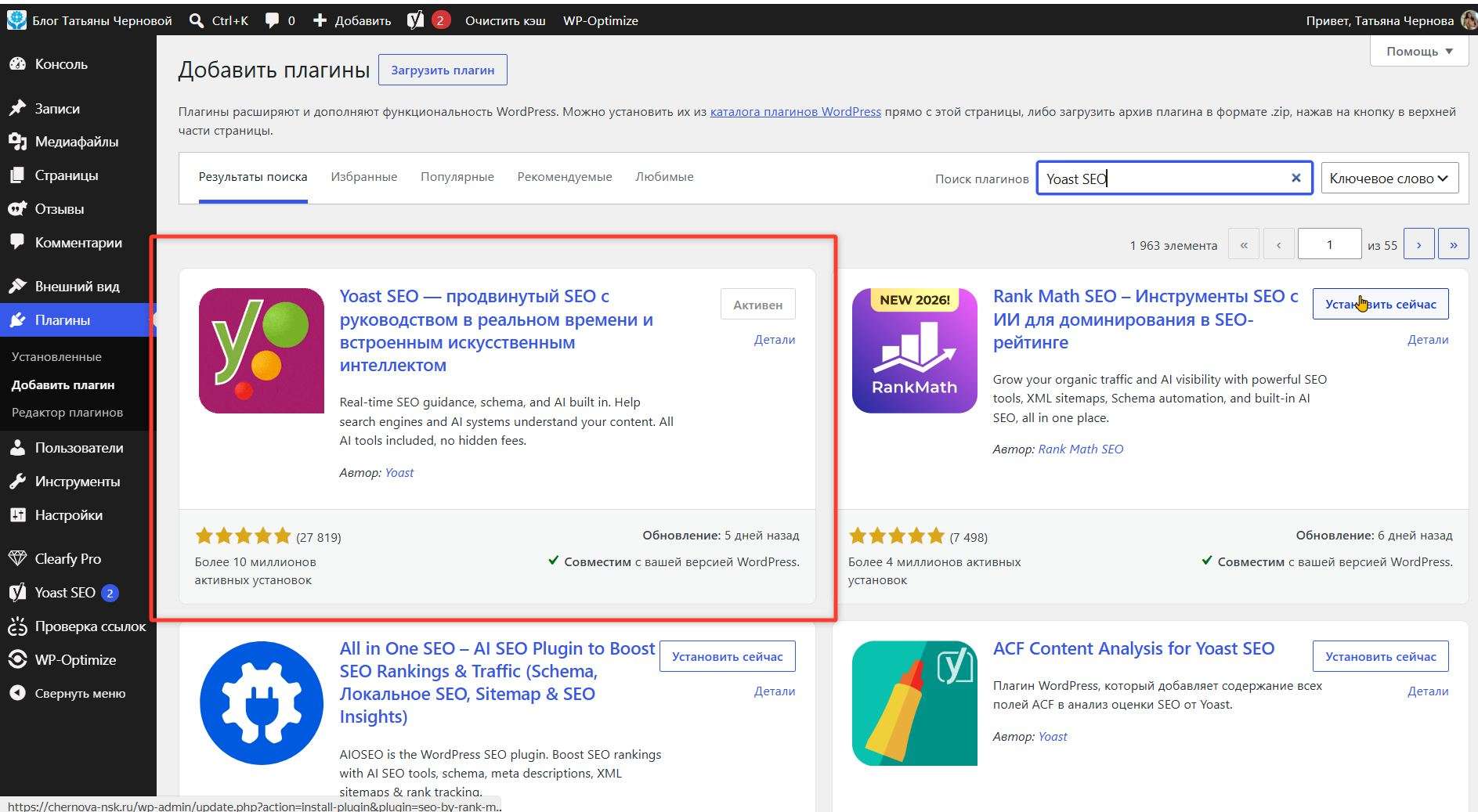Click Очистить кэш in the admin bar

point(505,21)
